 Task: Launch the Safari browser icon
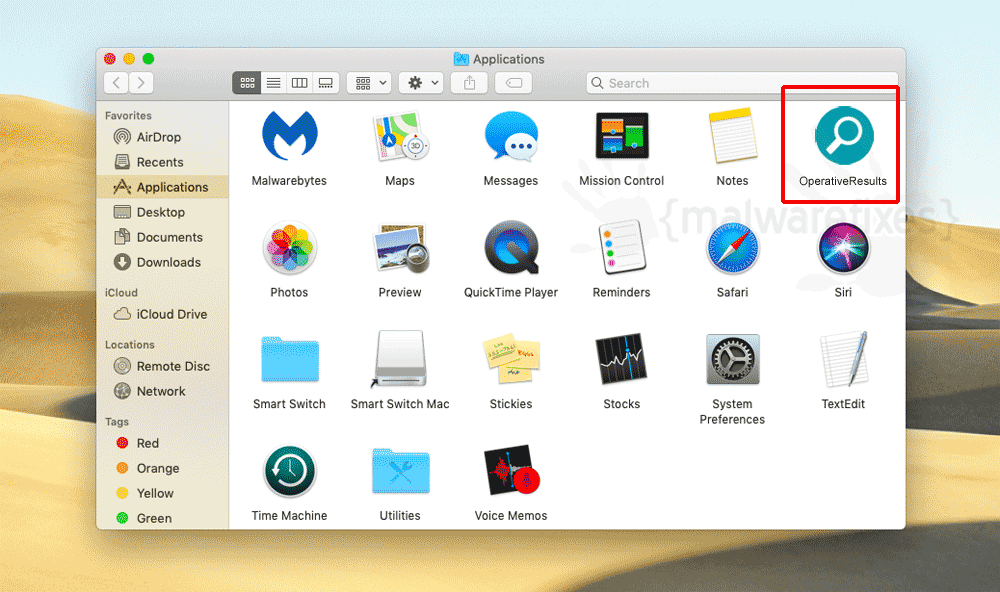[732, 248]
